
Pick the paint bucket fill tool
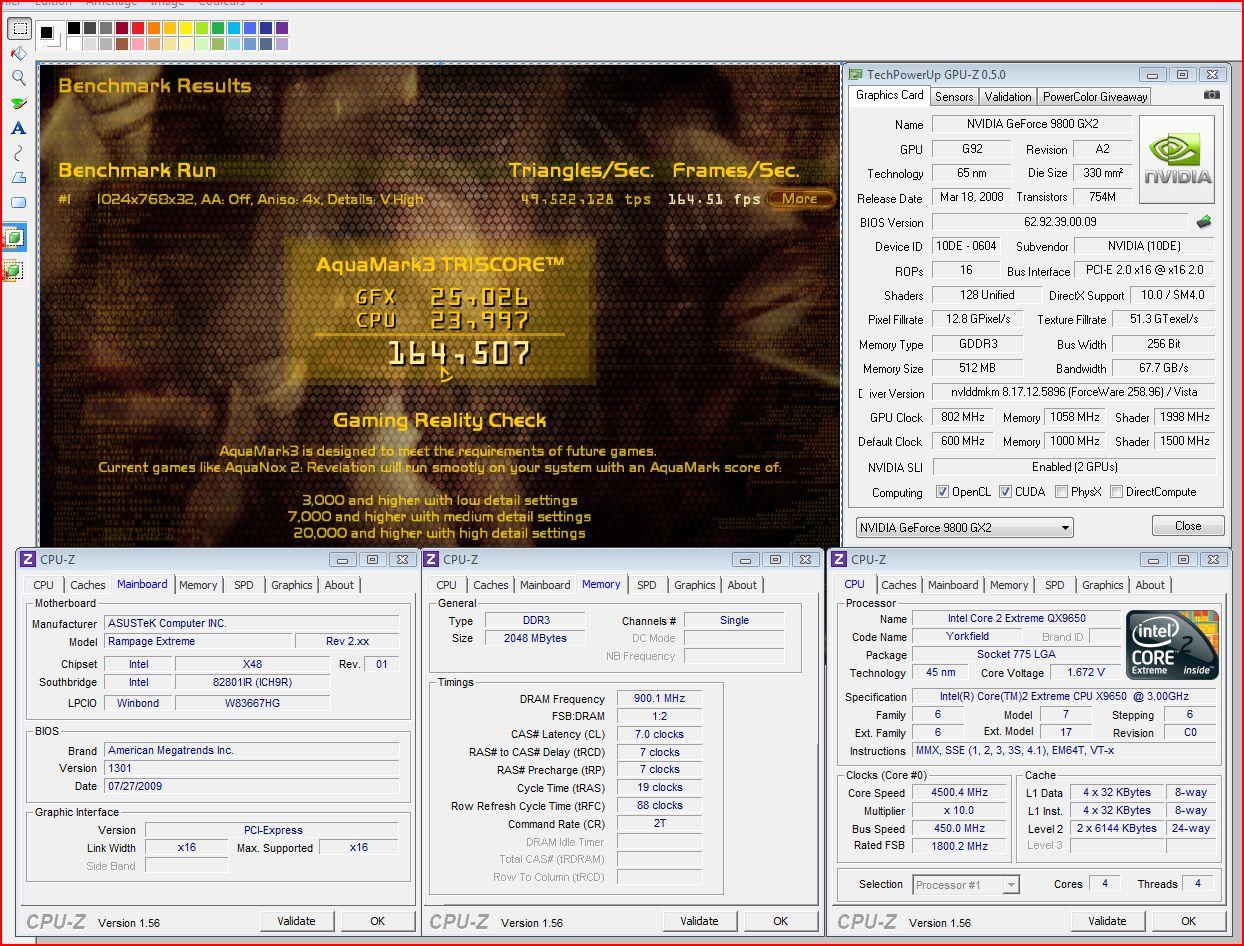[18, 53]
